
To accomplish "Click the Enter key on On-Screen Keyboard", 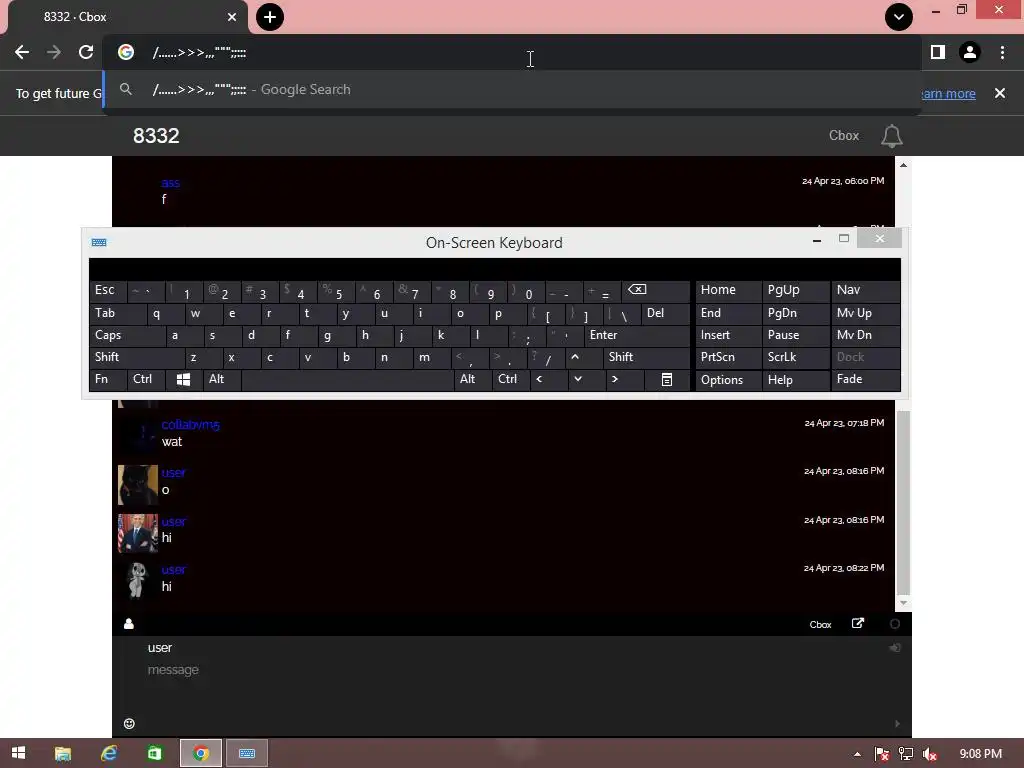I will (x=637, y=336).
